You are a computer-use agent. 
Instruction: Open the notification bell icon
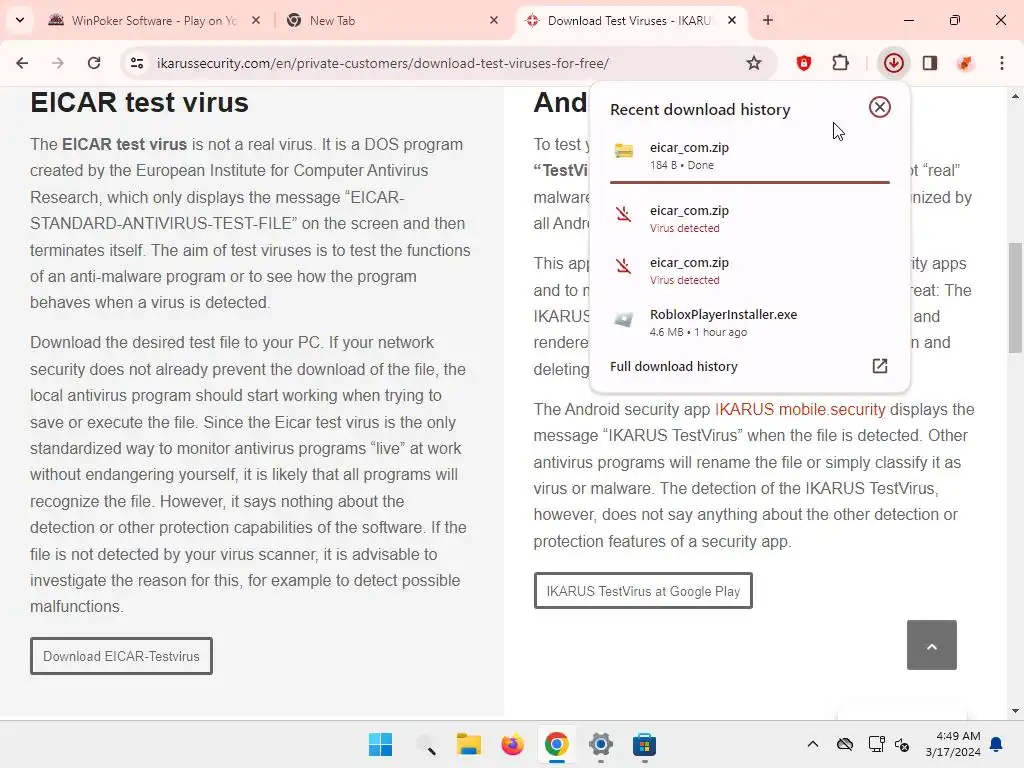pos(997,744)
